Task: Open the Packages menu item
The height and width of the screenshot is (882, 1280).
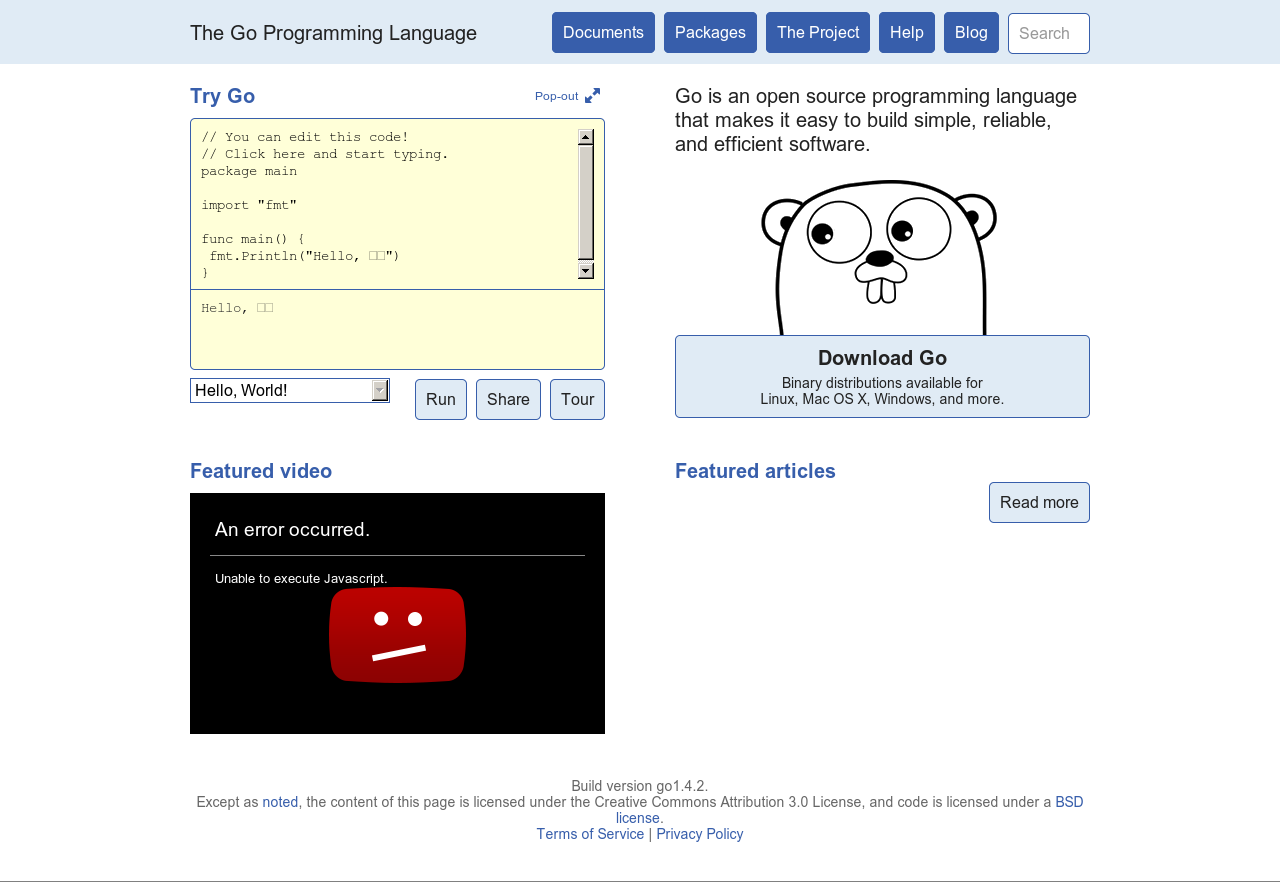Action: (710, 32)
